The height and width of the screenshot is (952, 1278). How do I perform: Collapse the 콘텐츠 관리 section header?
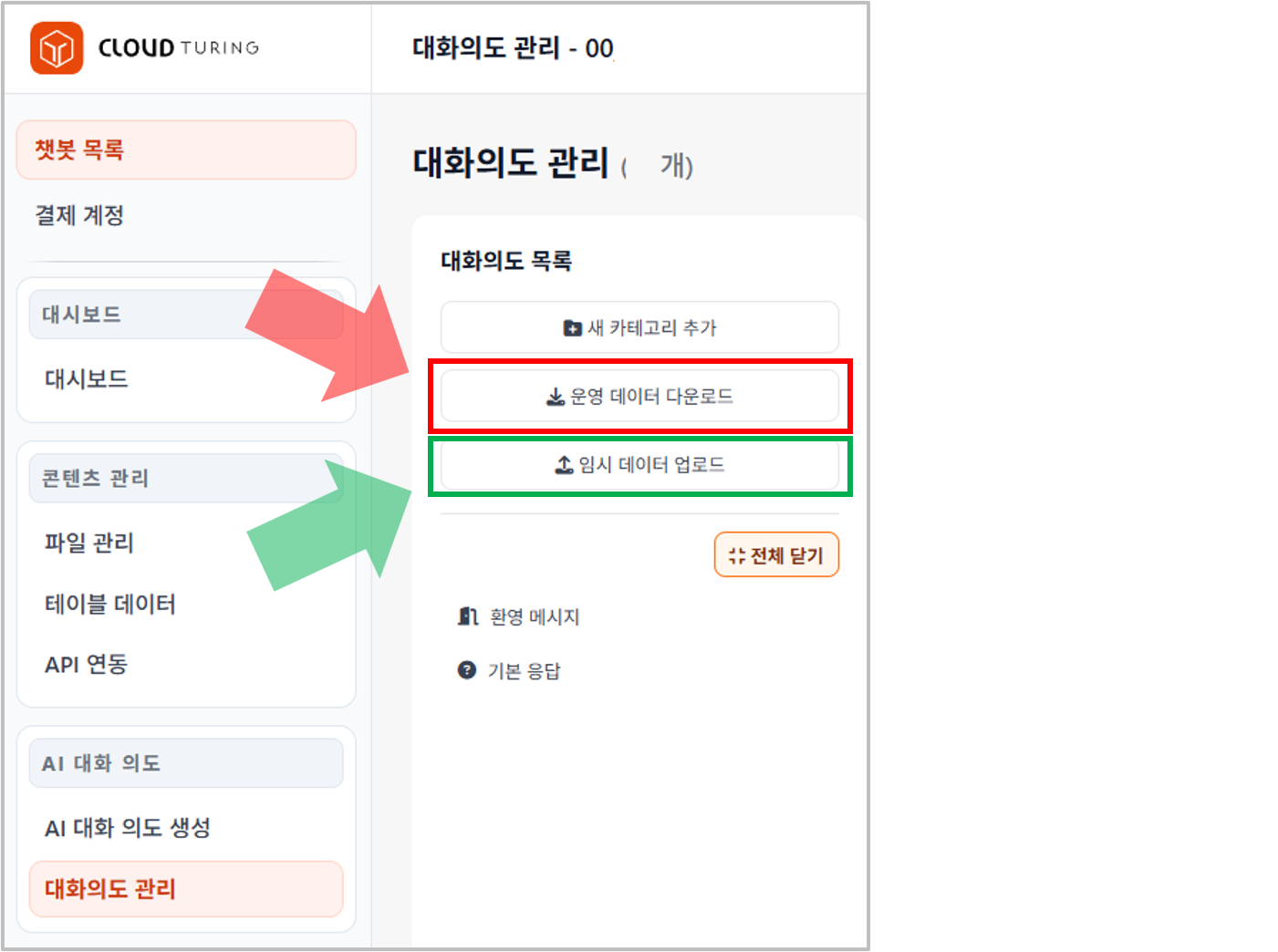tap(186, 478)
